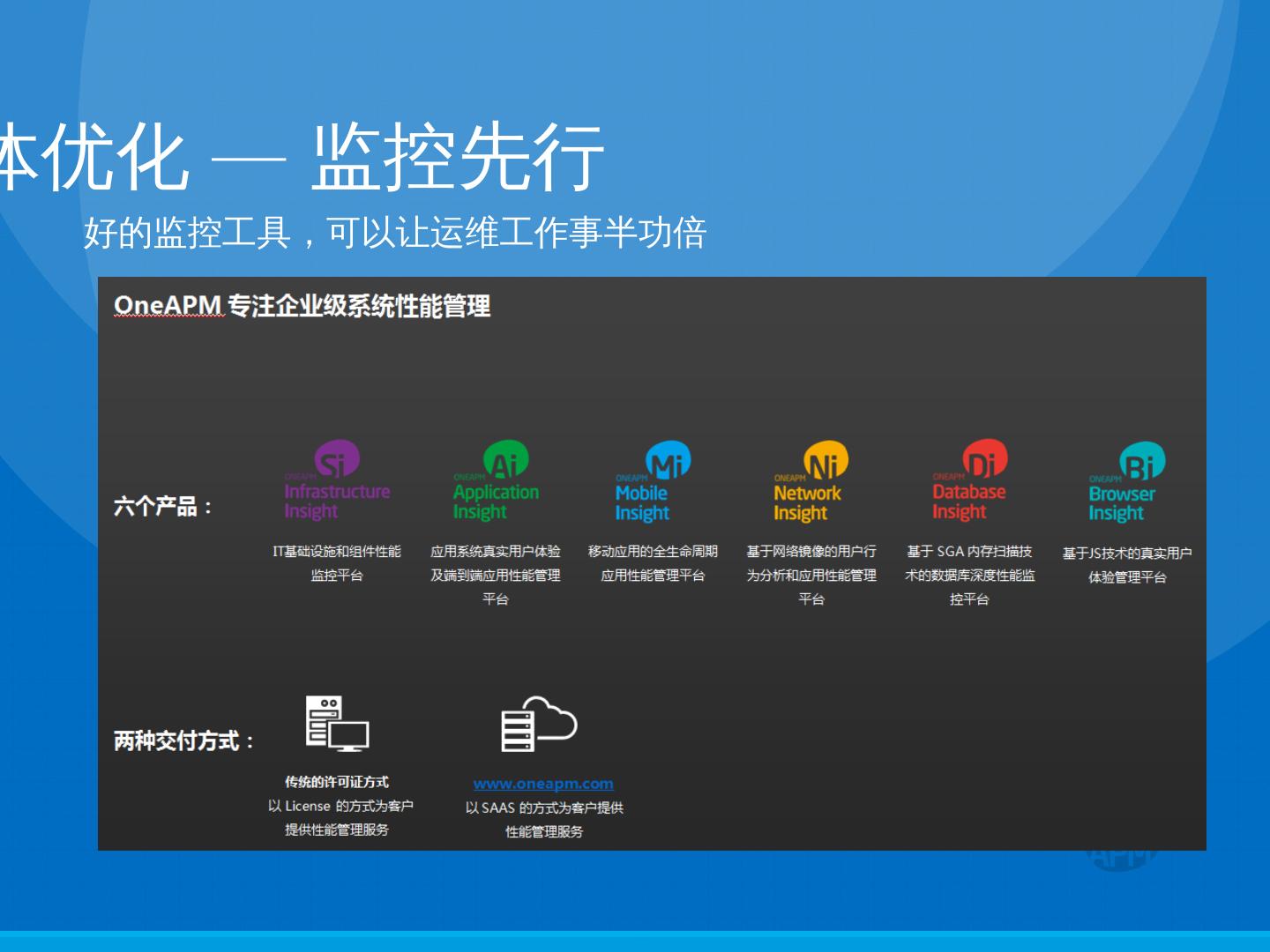The height and width of the screenshot is (952, 1270).
Task: Select the 传统的许可证方式 bold caption
Action: (x=336, y=782)
